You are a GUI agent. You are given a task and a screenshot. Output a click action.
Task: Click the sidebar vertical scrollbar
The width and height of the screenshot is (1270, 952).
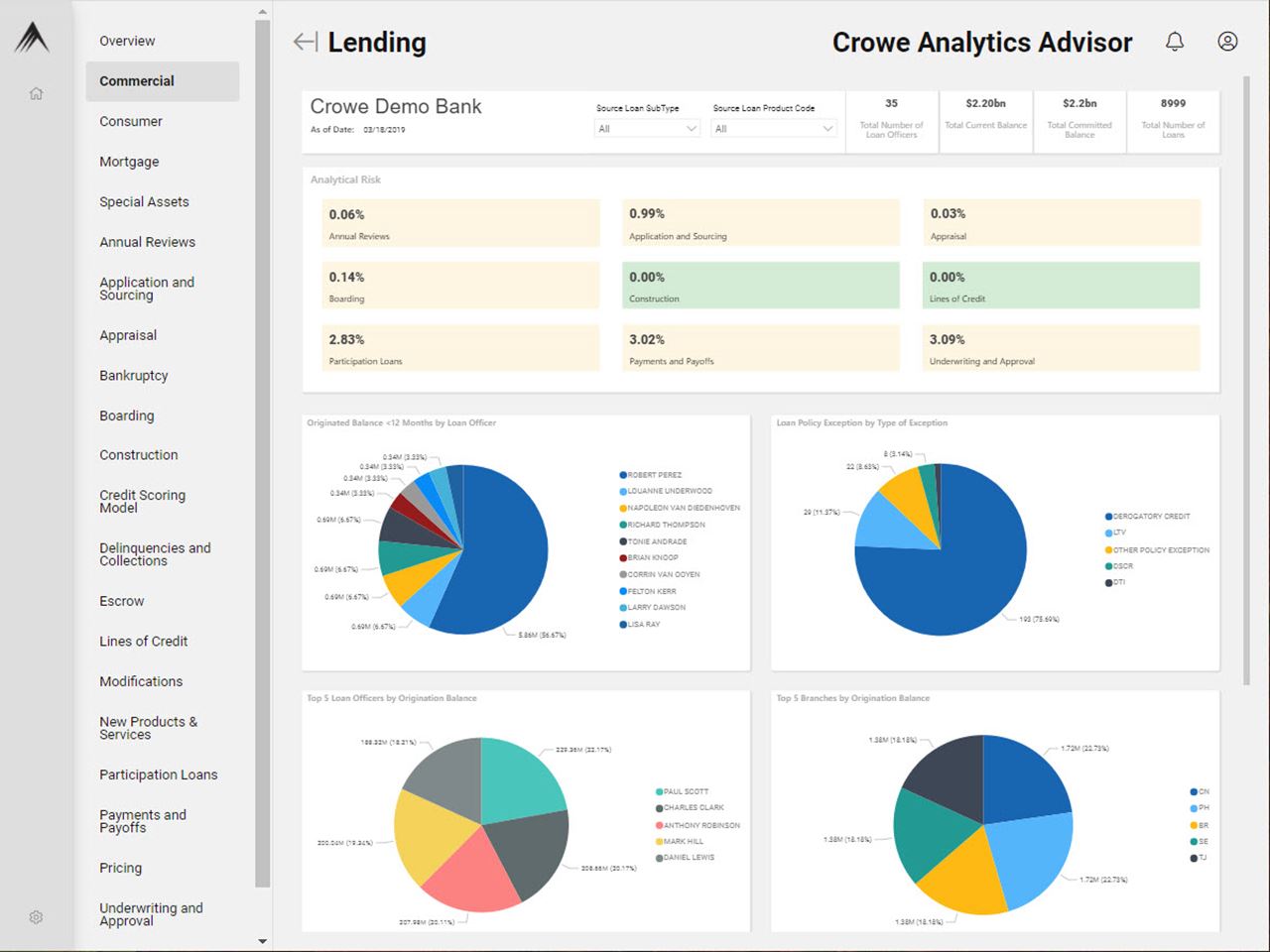point(262,446)
